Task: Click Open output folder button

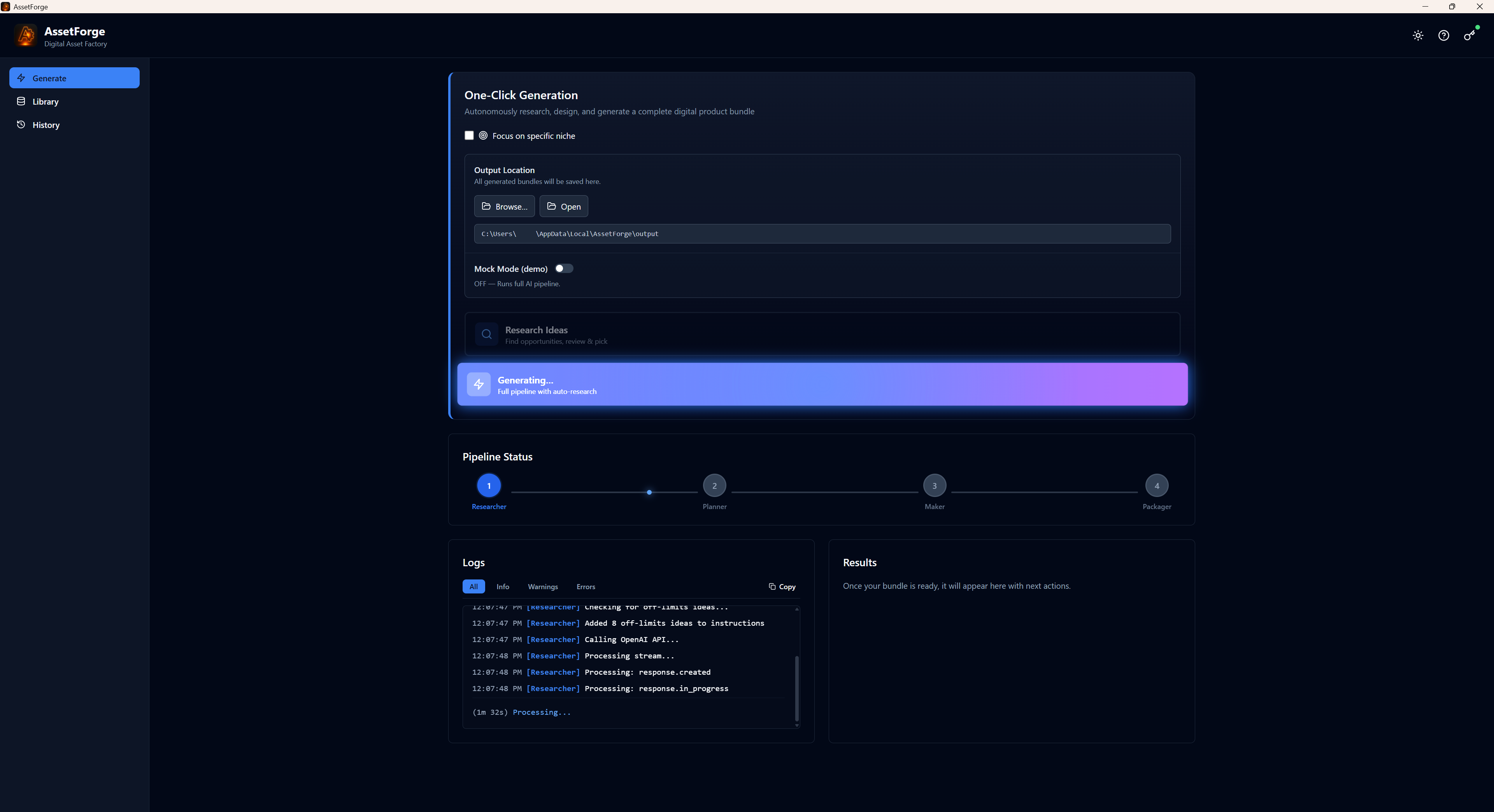Action: 563,206
